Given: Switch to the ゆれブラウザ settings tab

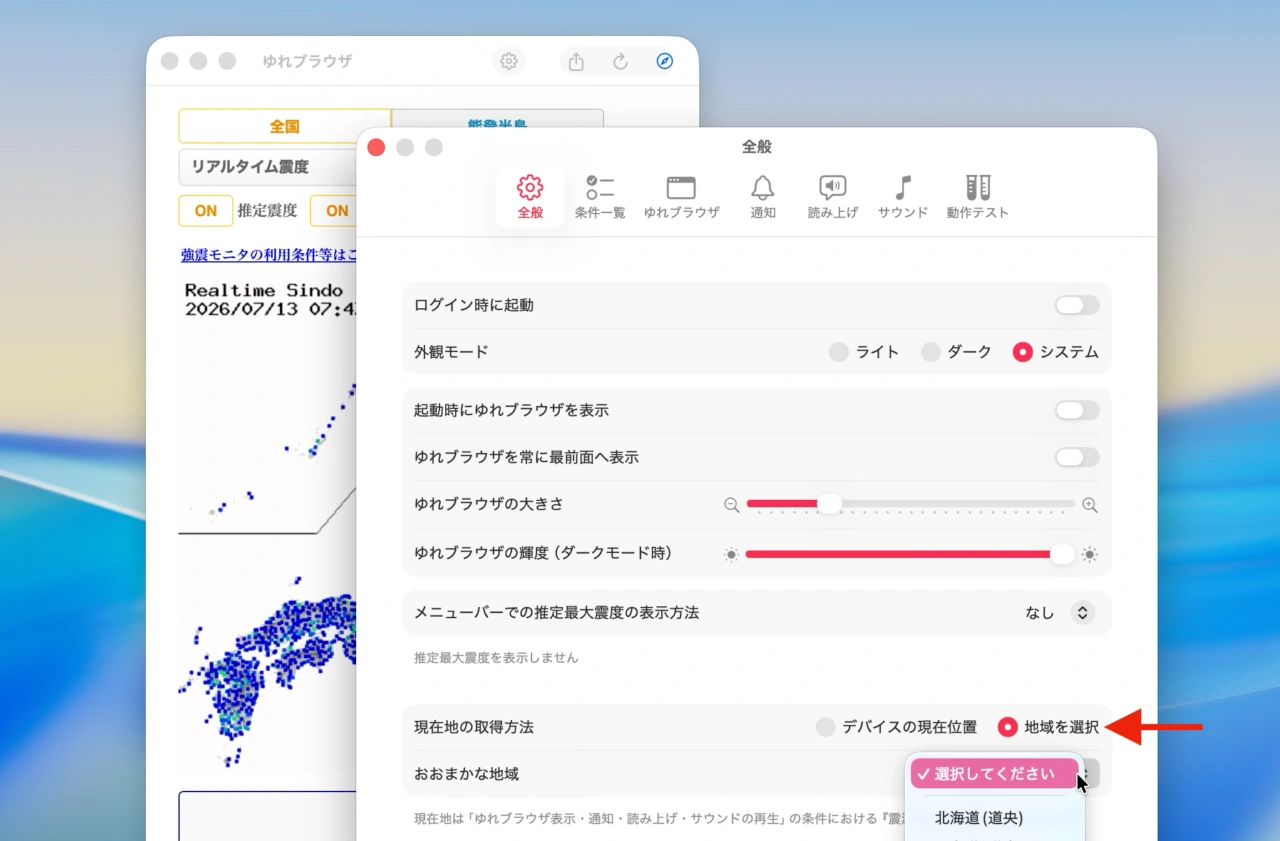Looking at the screenshot, I should [x=681, y=197].
